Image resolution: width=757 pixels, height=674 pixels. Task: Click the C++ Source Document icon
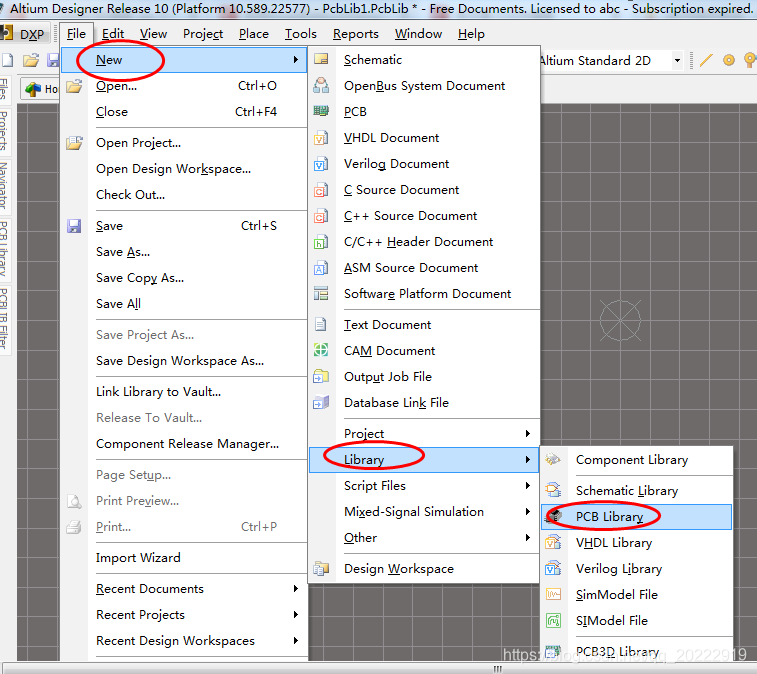[321, 216]
